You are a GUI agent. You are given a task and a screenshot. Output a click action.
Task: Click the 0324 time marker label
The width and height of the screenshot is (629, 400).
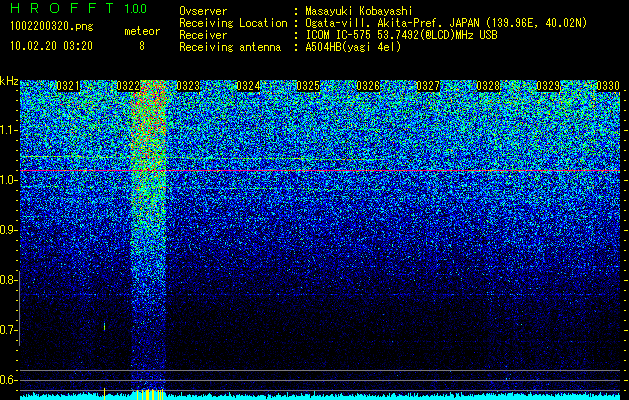coord(248,86)
